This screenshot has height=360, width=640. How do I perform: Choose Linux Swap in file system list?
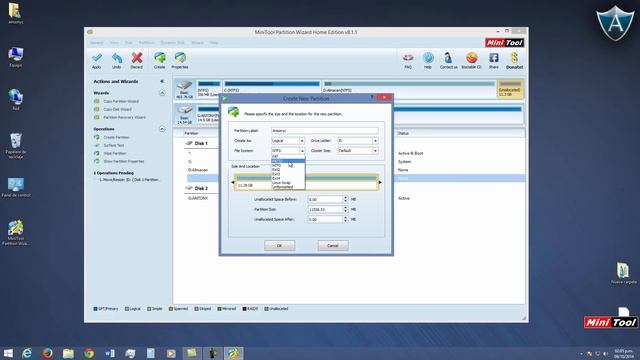[288, 183]
